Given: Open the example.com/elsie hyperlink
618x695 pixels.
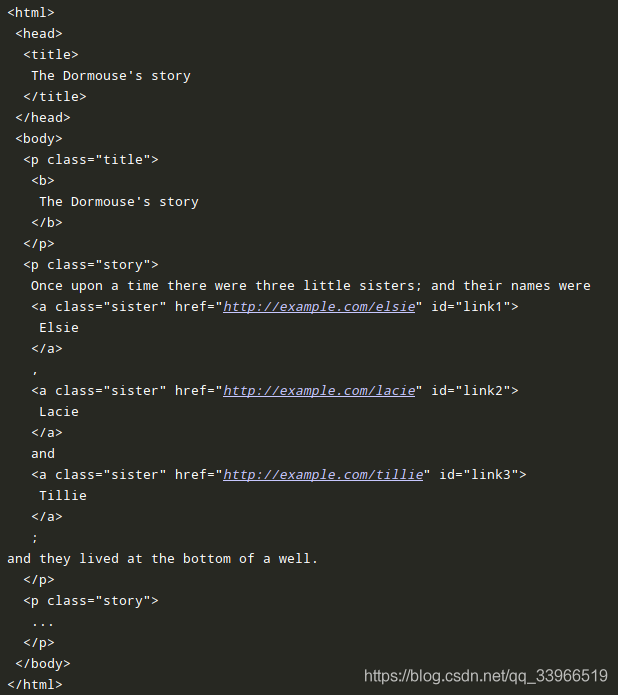Looking at the screenshot, I should 318,307.
